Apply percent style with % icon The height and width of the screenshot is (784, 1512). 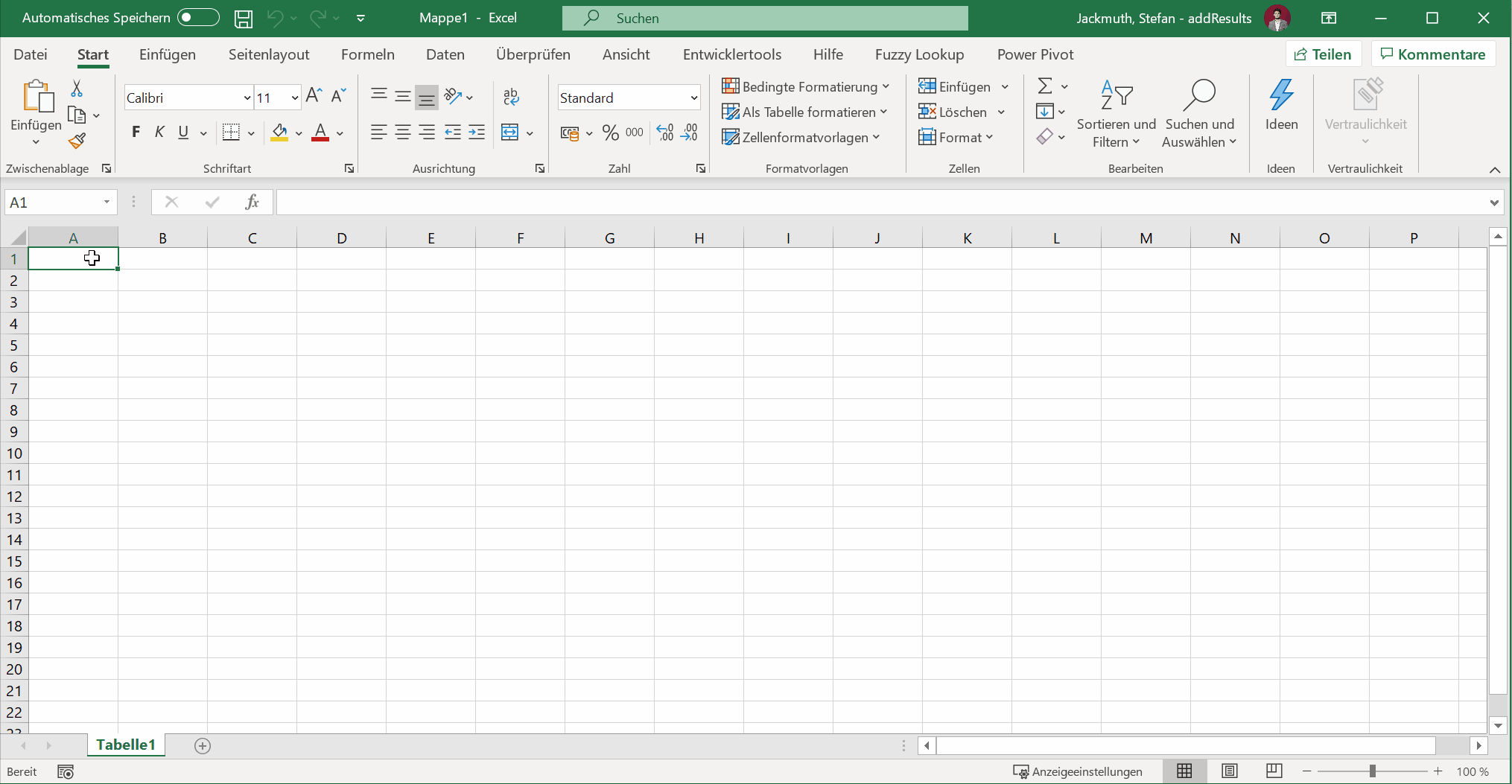(x=611, y=133)
